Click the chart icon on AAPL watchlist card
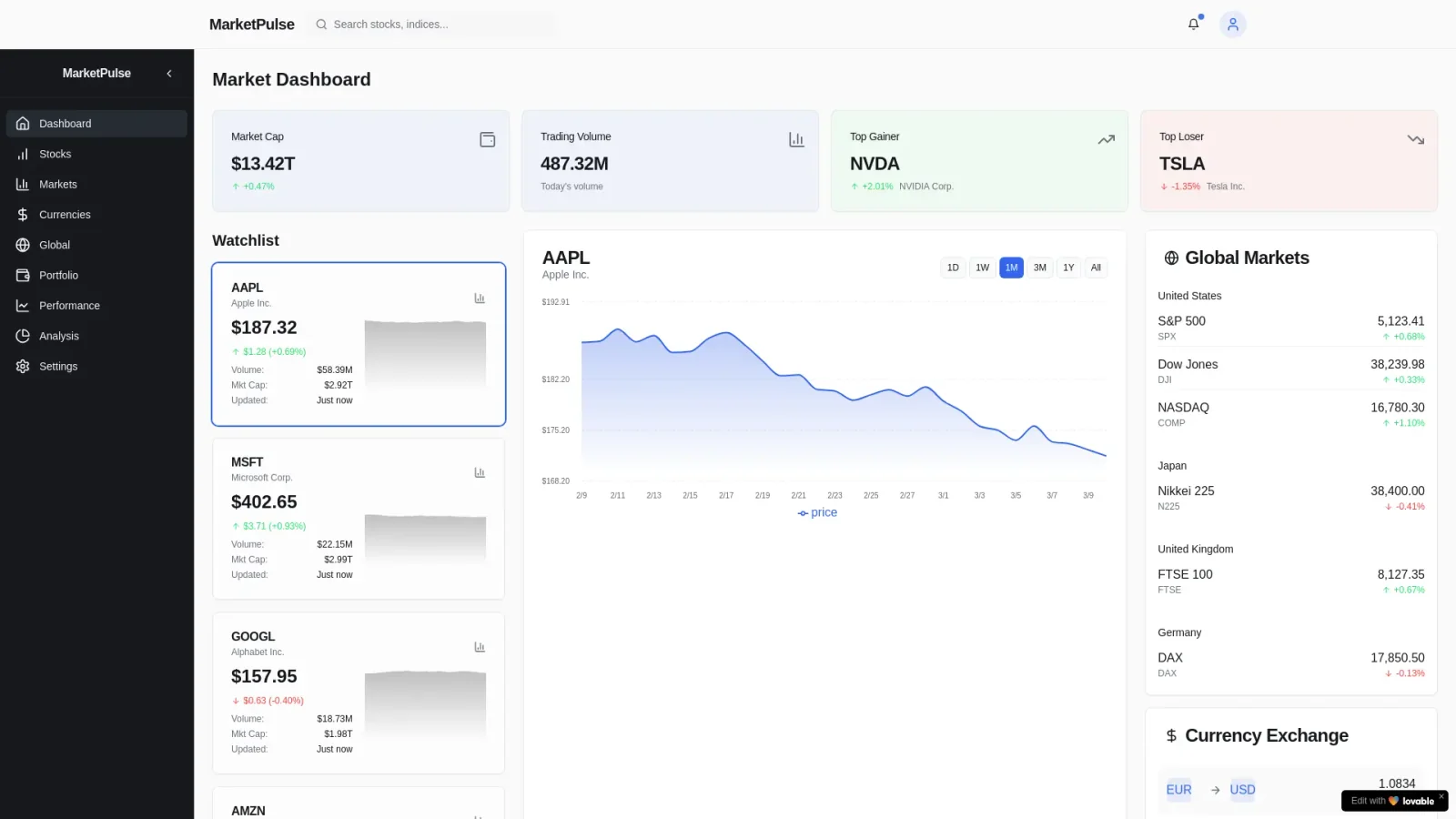This screenshot has width=1456, height=819. pos(480,298)
